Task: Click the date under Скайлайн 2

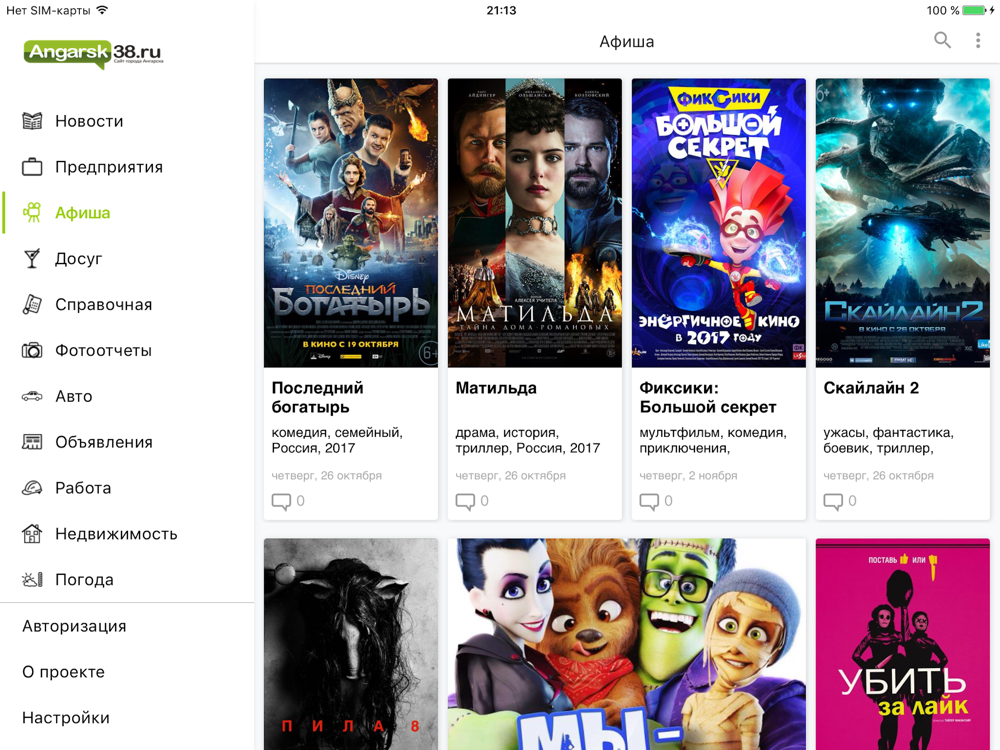Action: pyautogui.click(x=878, y=475)
